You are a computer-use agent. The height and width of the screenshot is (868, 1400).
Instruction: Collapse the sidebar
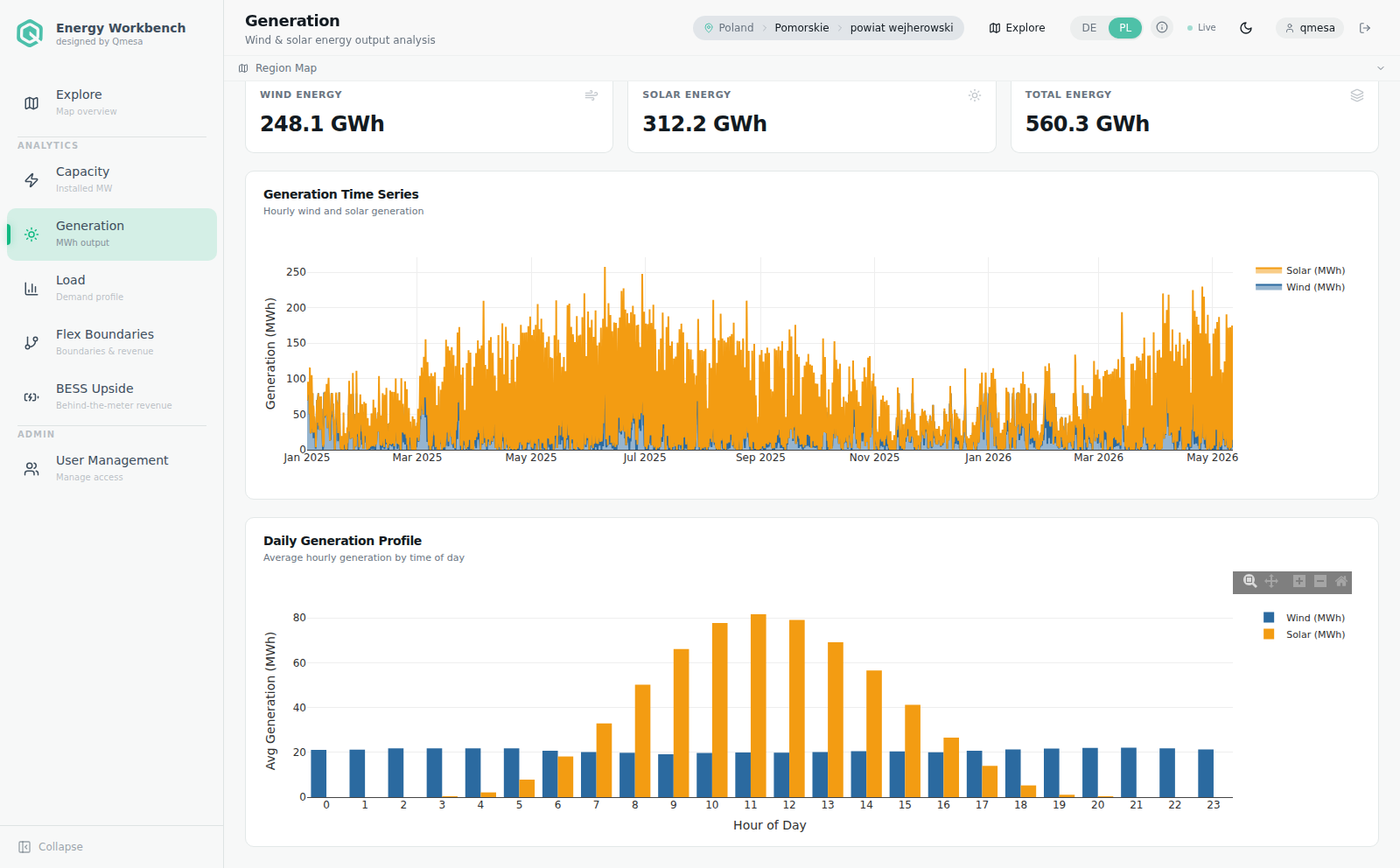pyautogui.click(x=51, y=847)
